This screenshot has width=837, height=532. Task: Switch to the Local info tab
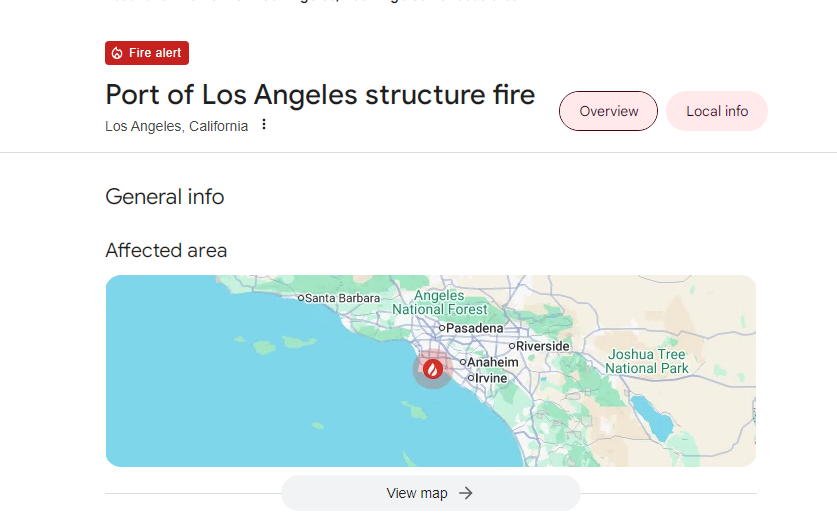pyautogui.click(x=717, y=111)
